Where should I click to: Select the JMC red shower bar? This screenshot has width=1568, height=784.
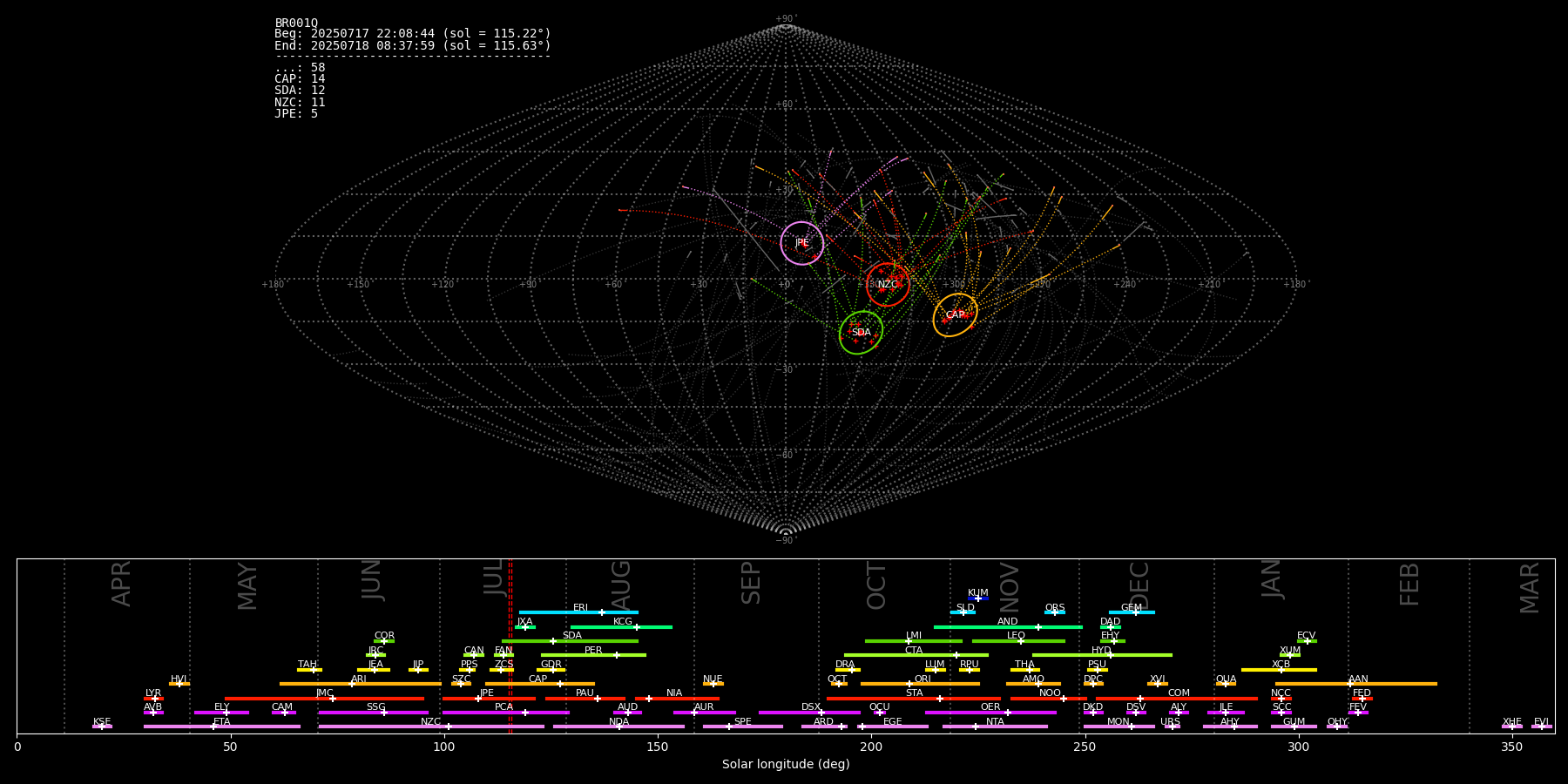(x=324, y=698)
